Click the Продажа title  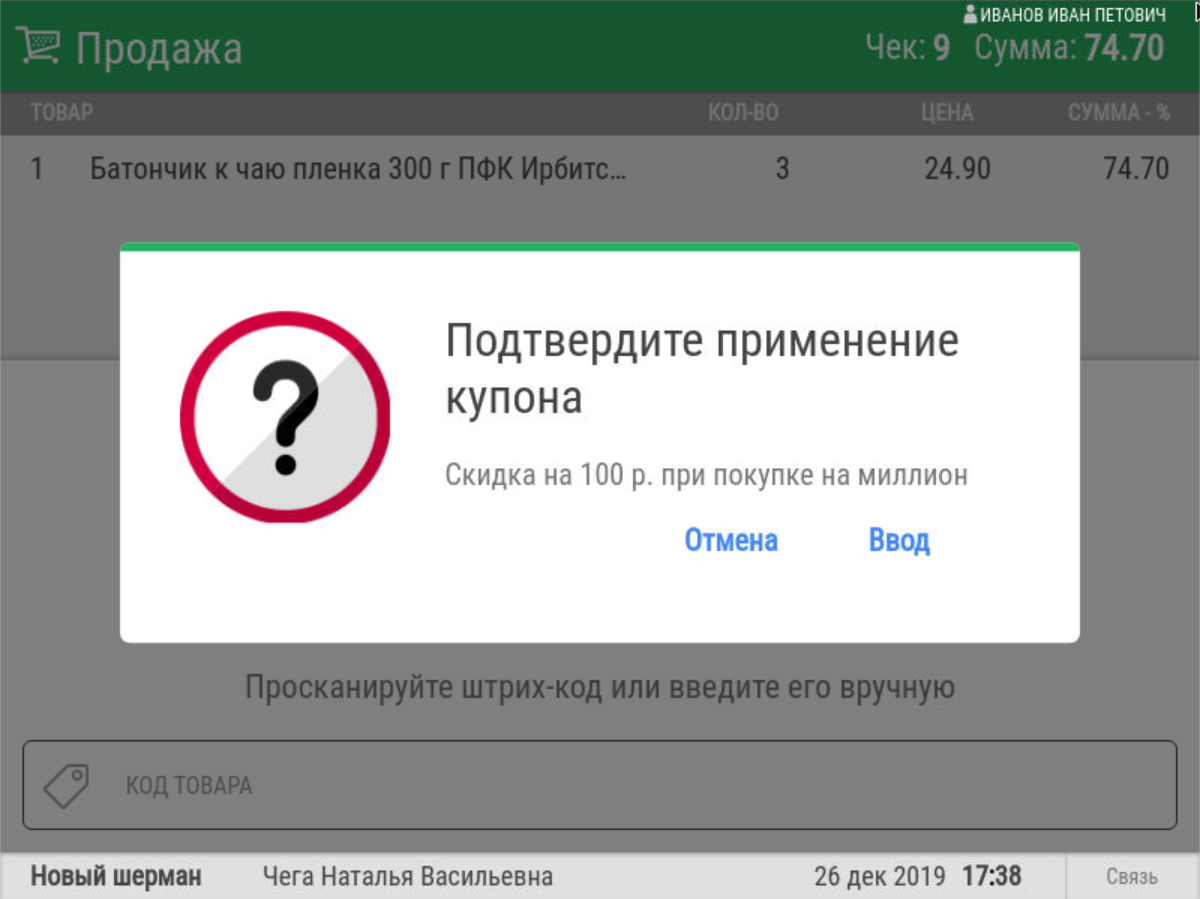[x=159, y=48]
